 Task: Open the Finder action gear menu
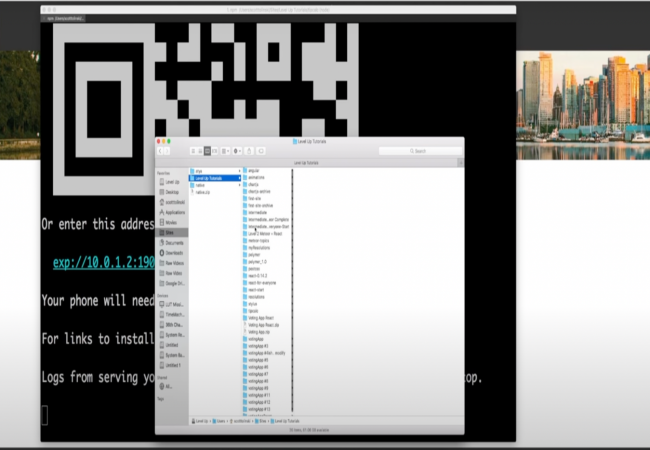[x=237, y=151]
